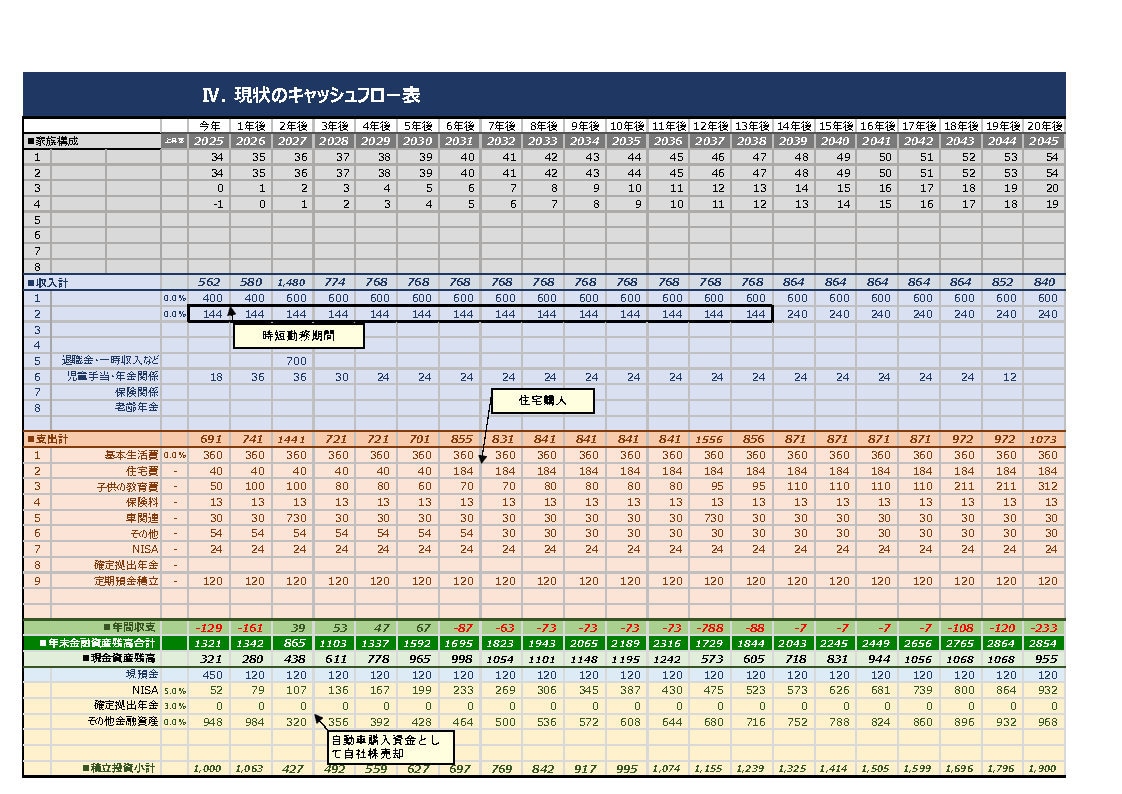Select the 車関連 row label
The image size is (1122, 794).
click(142, 518)
